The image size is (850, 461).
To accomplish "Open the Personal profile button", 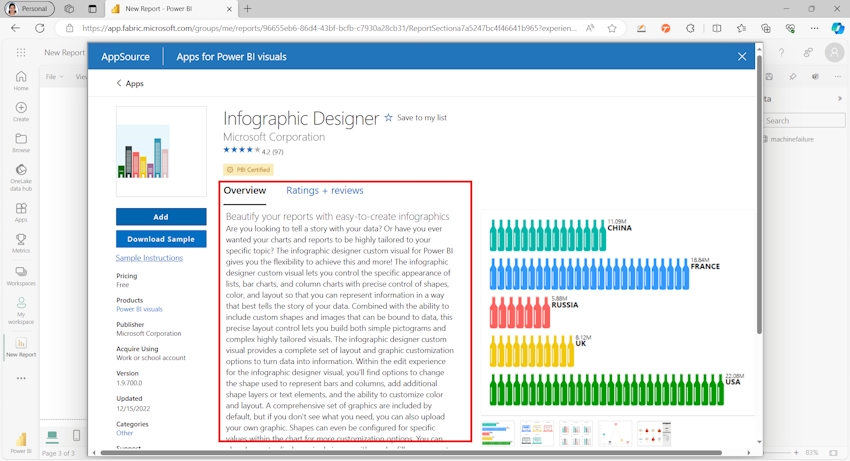I will [x=29, y=9].
